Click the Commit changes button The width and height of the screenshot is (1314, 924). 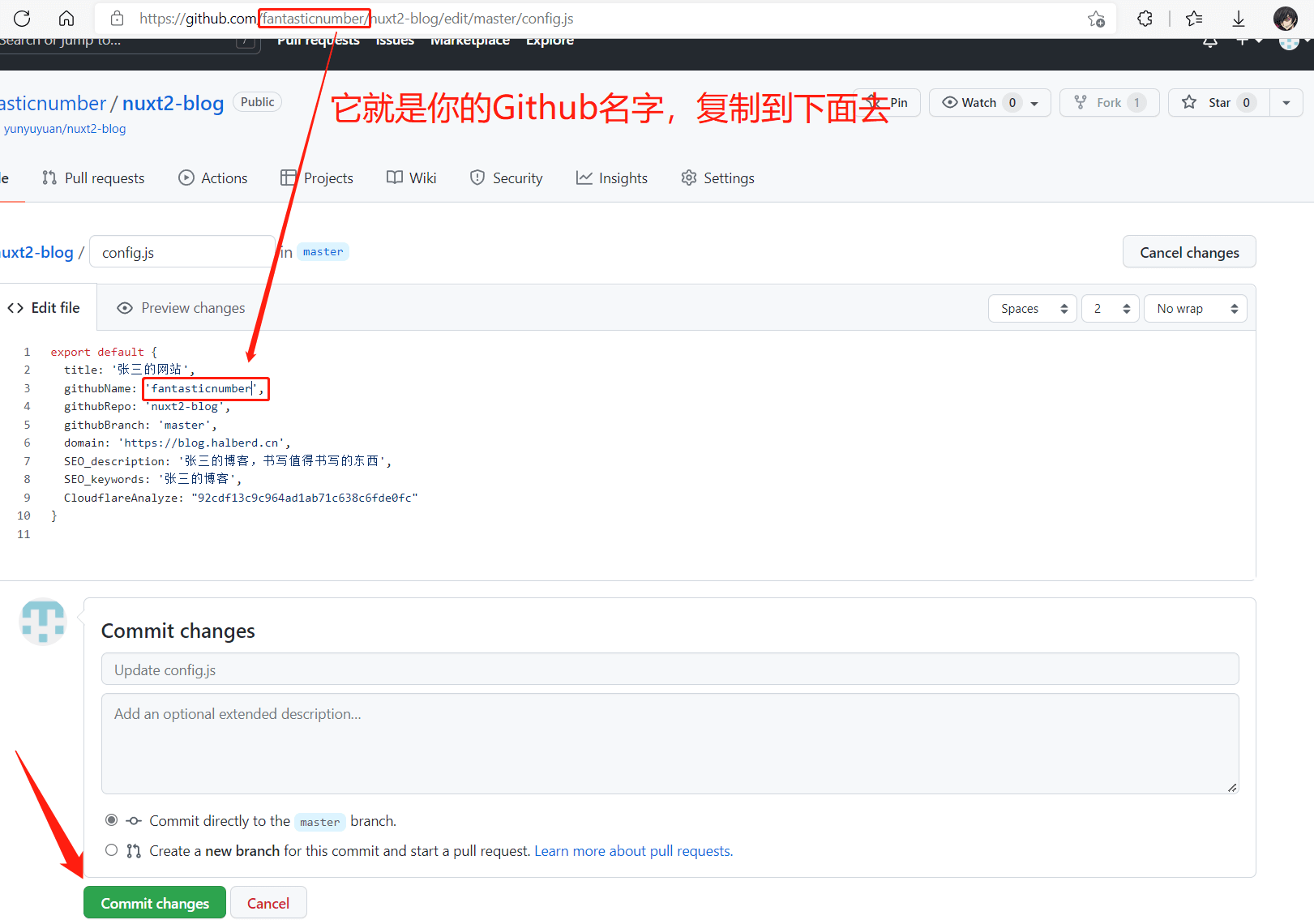point(154,902)
